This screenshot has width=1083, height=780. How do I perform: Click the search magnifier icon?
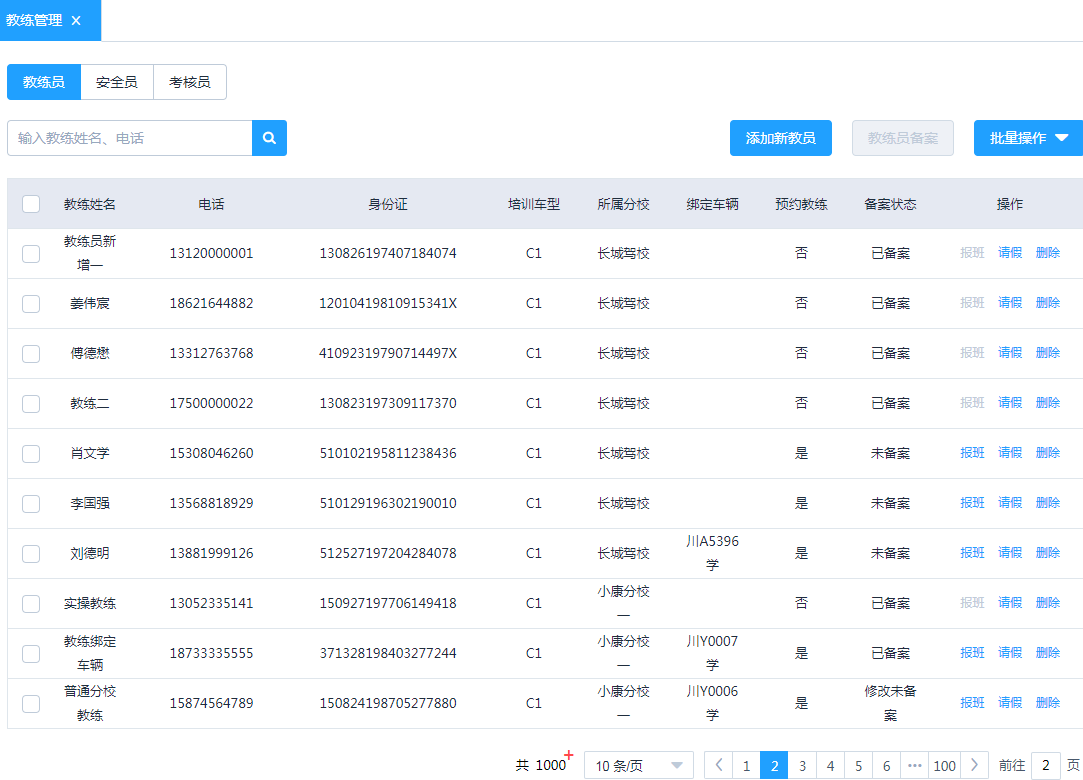tap(269, 138)
